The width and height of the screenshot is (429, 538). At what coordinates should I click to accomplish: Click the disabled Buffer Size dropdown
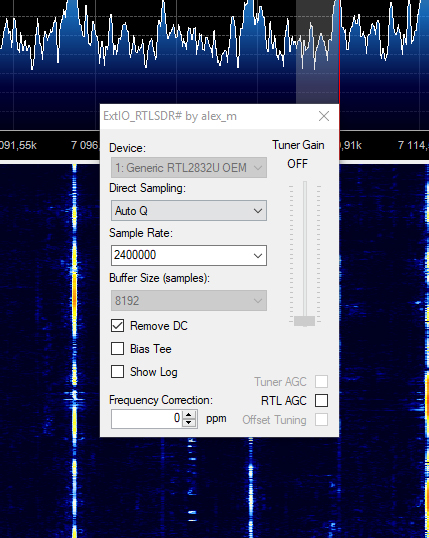(x=189, y=301)
